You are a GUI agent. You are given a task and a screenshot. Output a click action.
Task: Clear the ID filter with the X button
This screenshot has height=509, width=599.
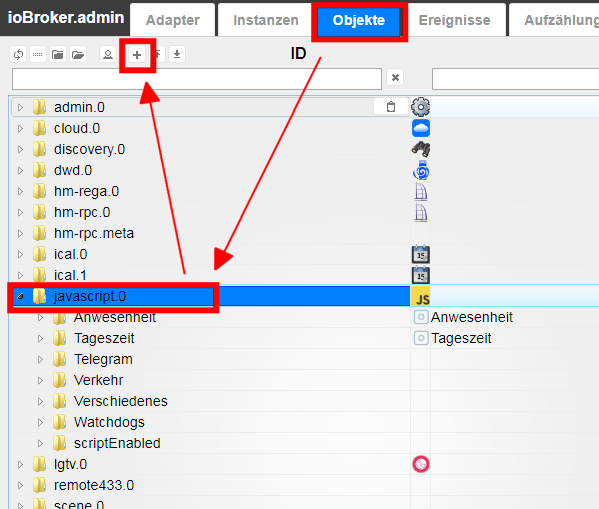[x=395, y=78]
